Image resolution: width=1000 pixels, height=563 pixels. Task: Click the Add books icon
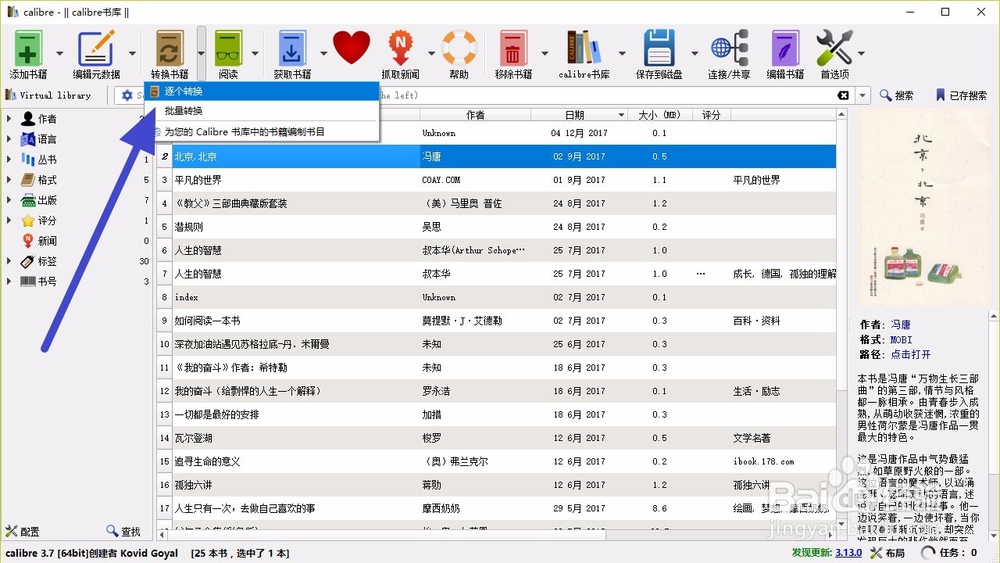[x=28, y=48]
